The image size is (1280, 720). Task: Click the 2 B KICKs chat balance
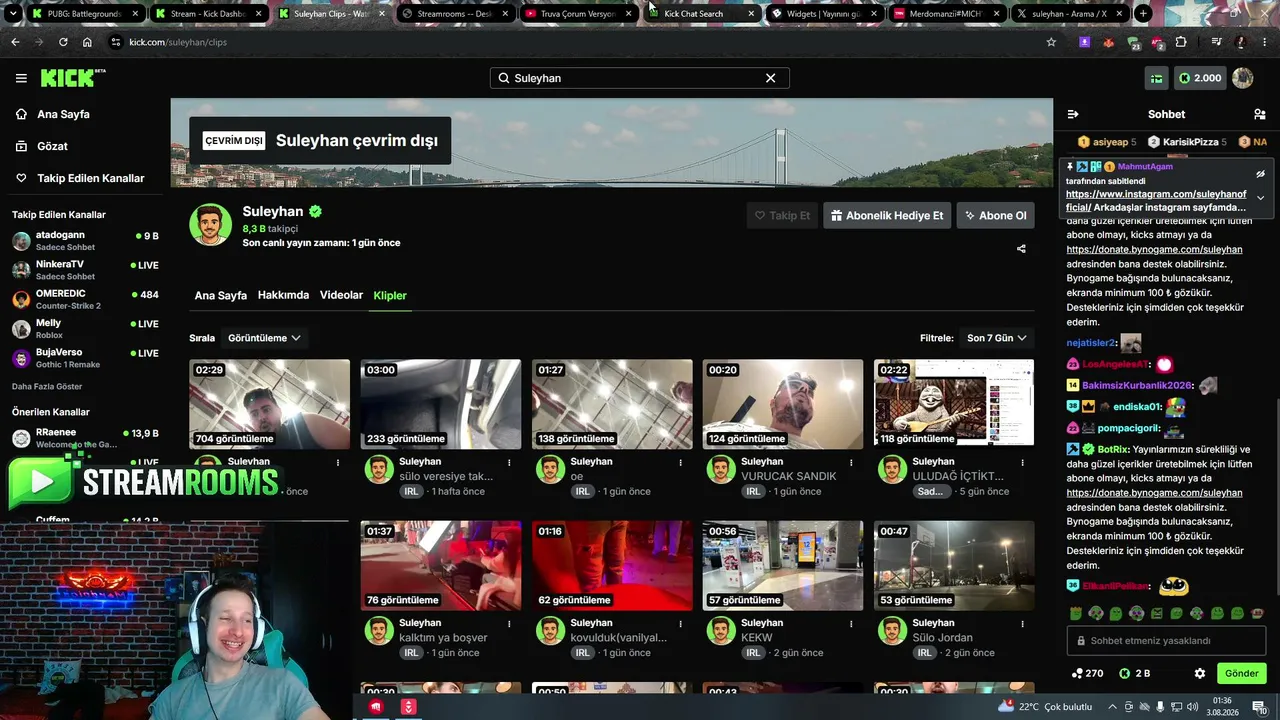point(1135,673)
